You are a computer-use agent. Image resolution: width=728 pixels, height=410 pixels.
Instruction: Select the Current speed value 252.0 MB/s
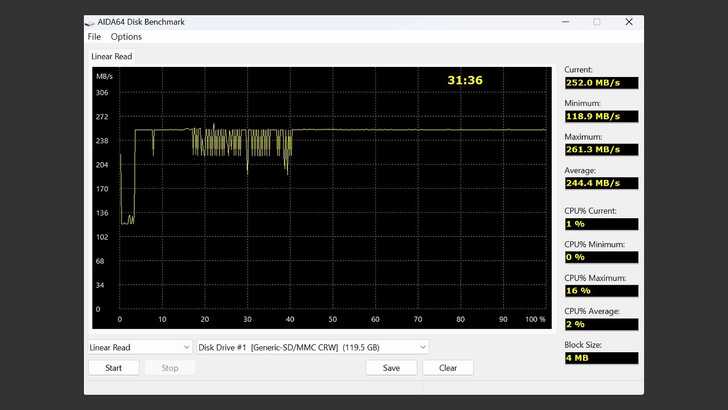(600, 83)
